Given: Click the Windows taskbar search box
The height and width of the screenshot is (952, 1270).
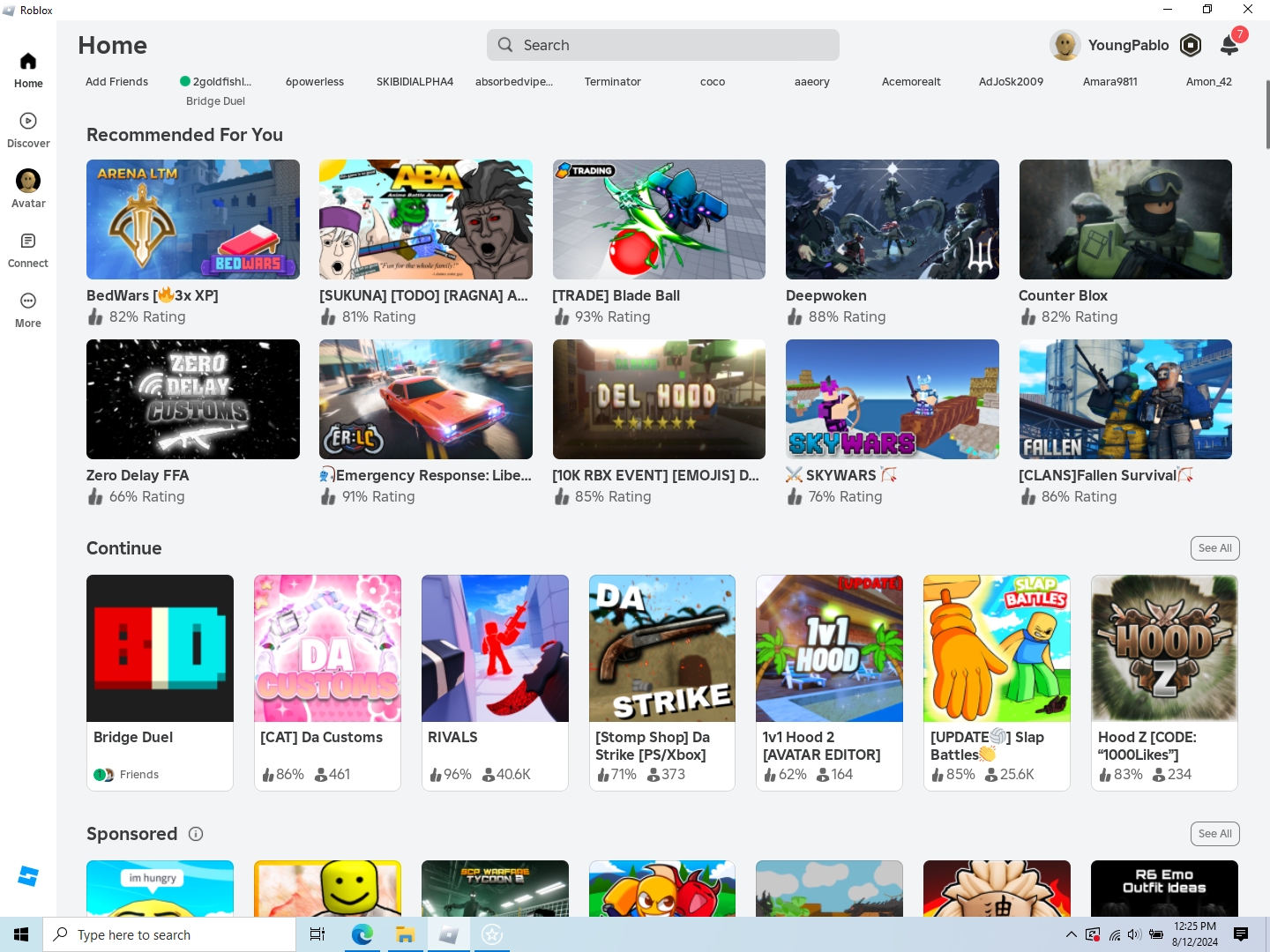Looking at the screenshot, I should (169, 934).
